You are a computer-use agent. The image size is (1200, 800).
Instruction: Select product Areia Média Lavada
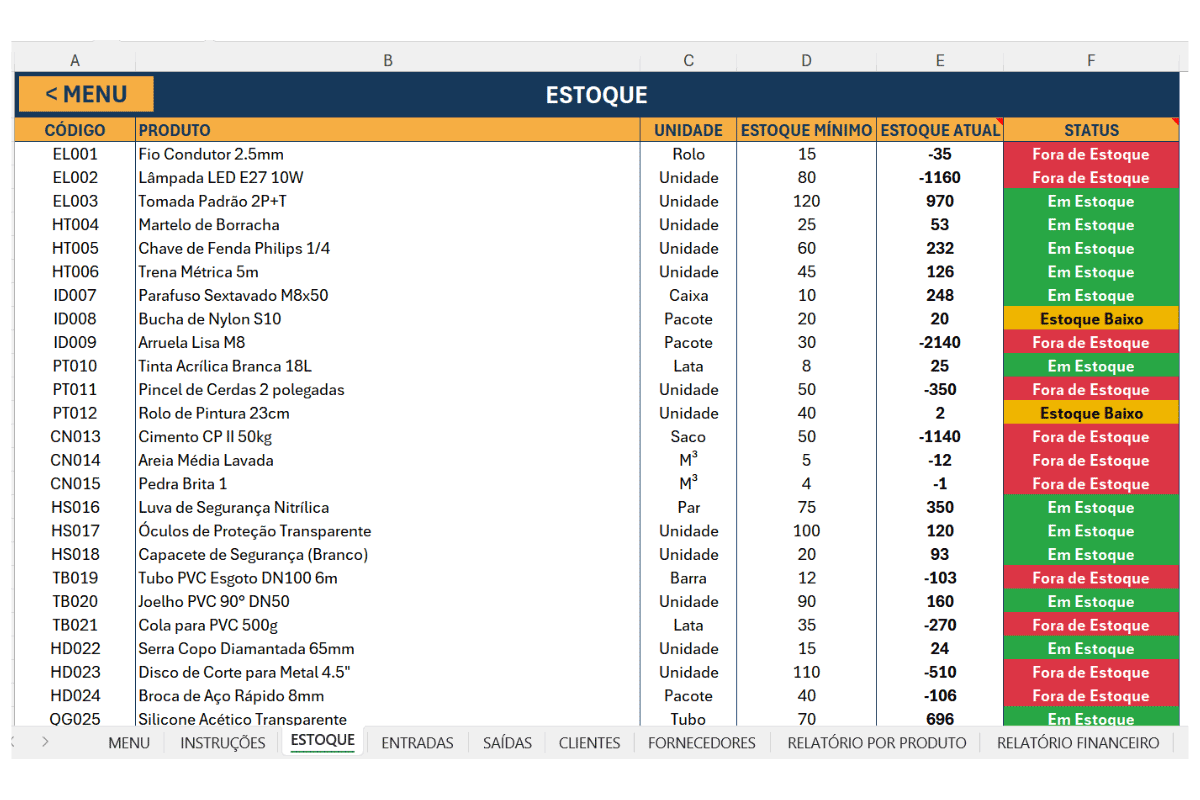206,460
